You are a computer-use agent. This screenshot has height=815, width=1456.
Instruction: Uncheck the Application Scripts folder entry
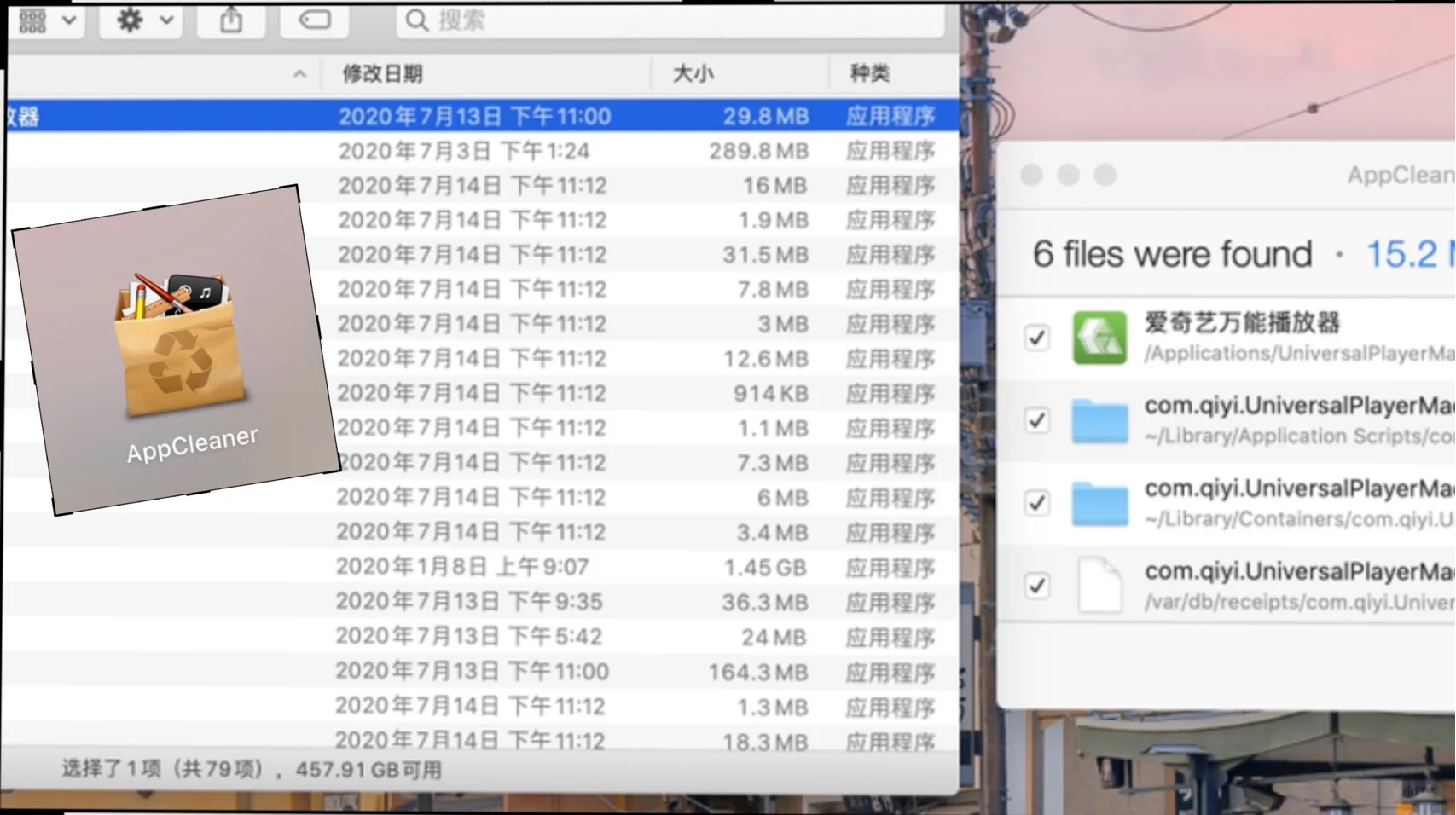[1036, 419]
